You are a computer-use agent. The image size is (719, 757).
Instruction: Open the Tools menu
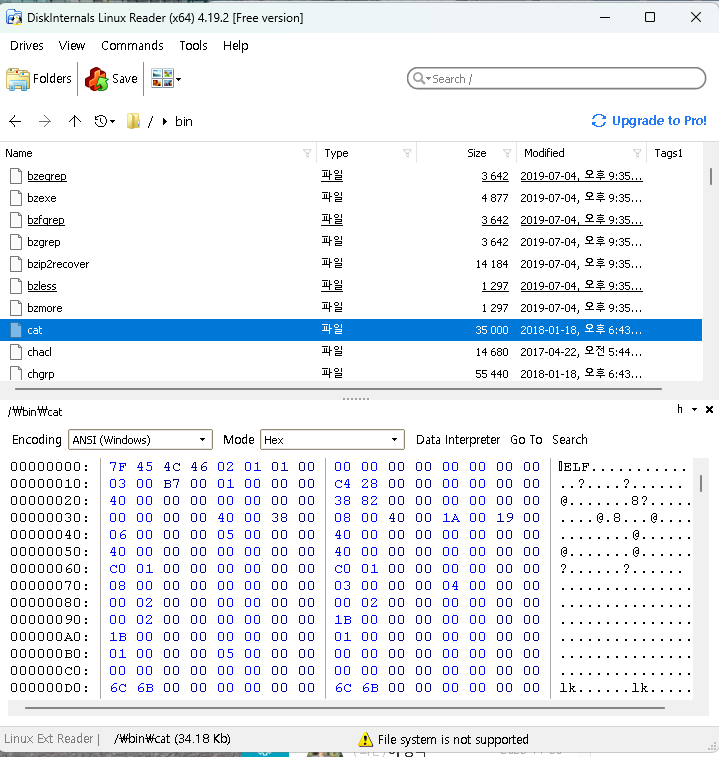click(x=193, y=45)
